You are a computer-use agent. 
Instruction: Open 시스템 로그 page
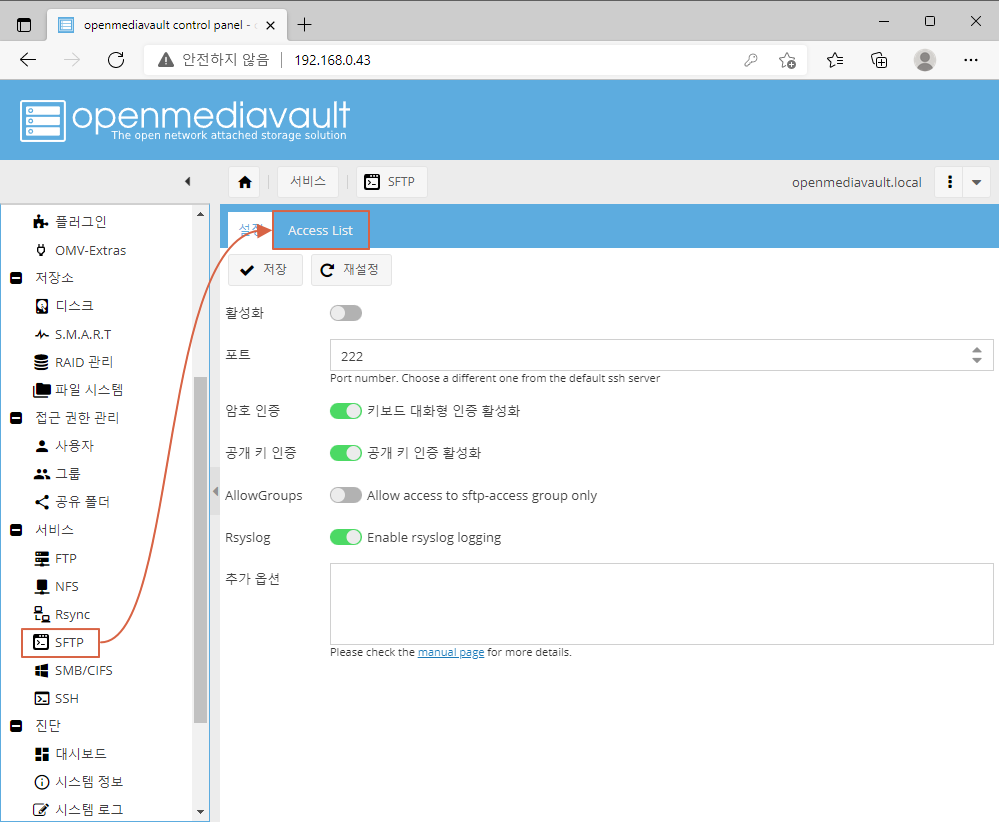click(78, 809)
